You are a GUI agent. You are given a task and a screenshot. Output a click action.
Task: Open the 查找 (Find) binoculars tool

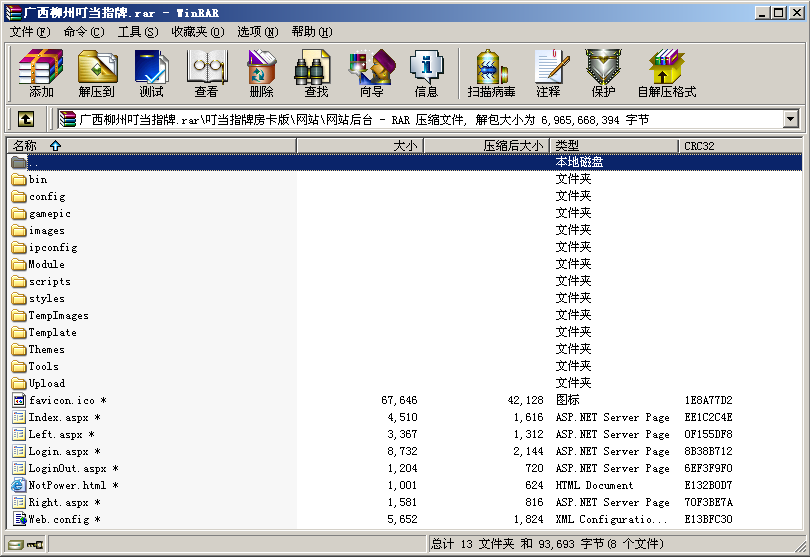(316, 73)
